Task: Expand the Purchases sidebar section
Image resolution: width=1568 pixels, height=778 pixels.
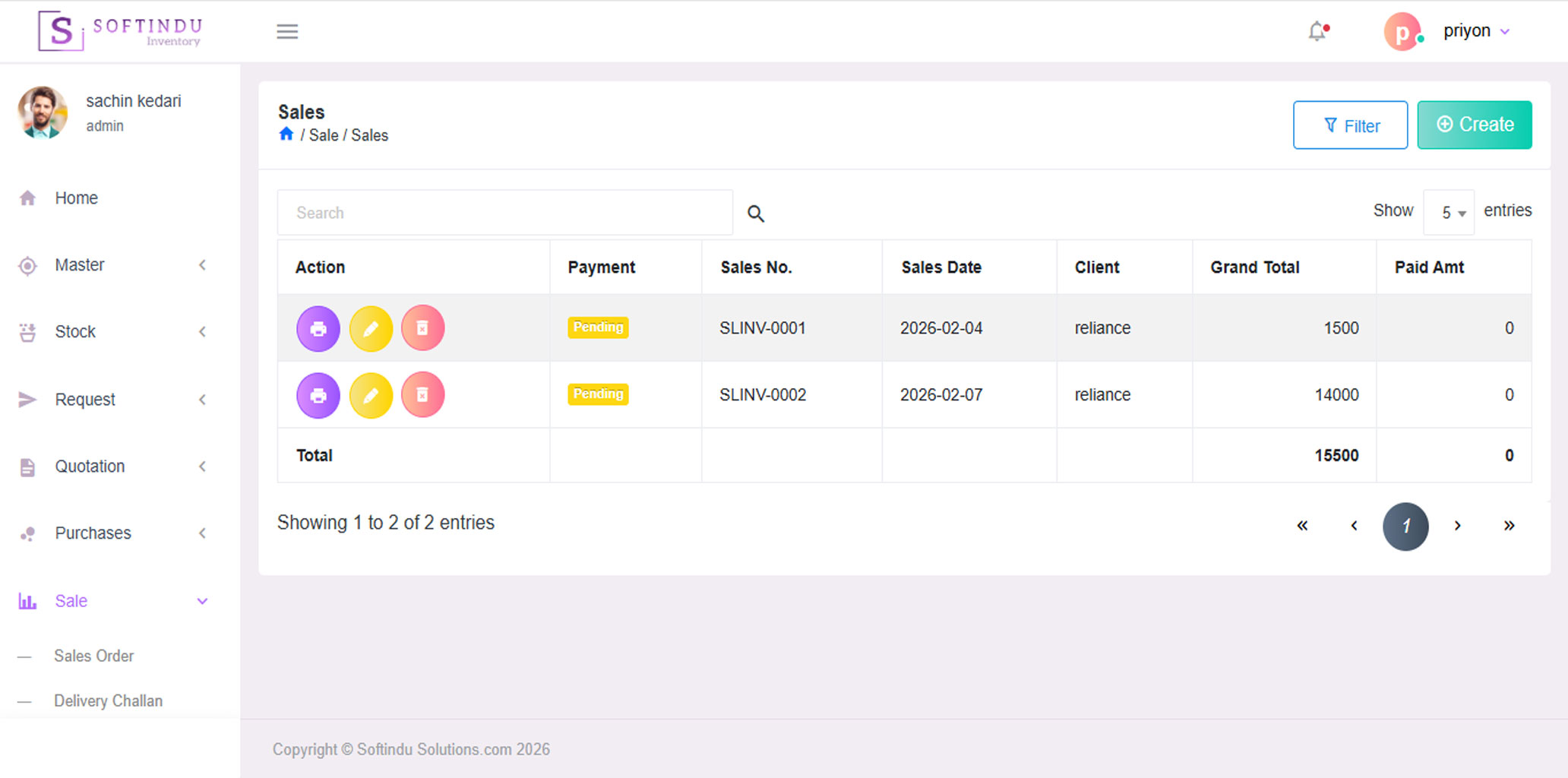Action: (x=112, y=533)
